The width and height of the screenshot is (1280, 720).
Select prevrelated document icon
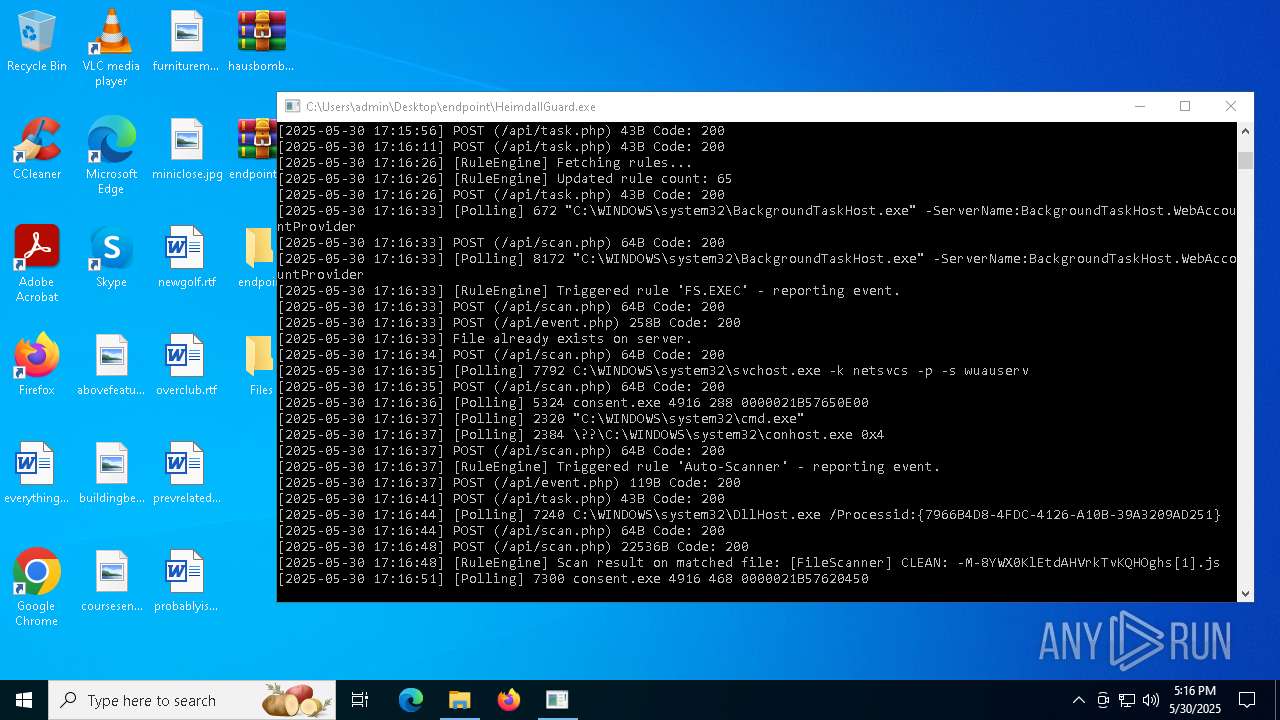click(187, 473)
